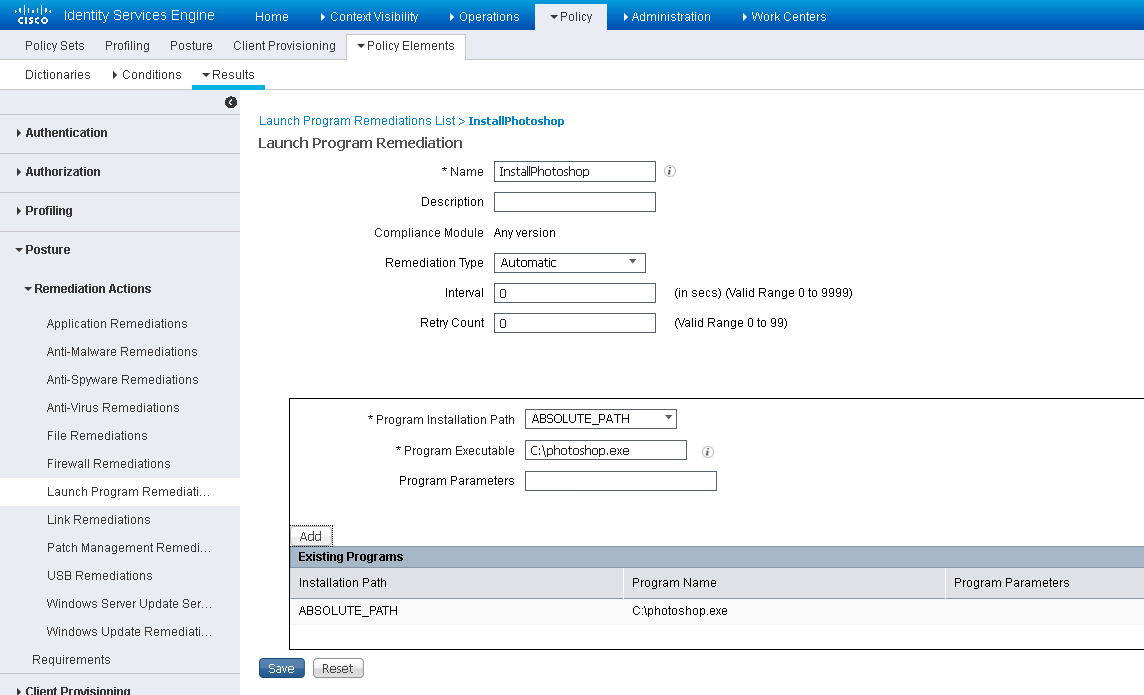
Task: Click the InstallPhotoshop breadcrumb
Action: pos(517,121)
